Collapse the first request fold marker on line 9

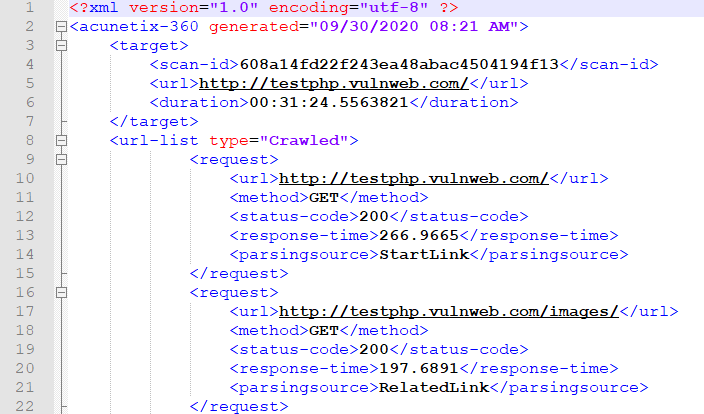click(x=62, y=159)
